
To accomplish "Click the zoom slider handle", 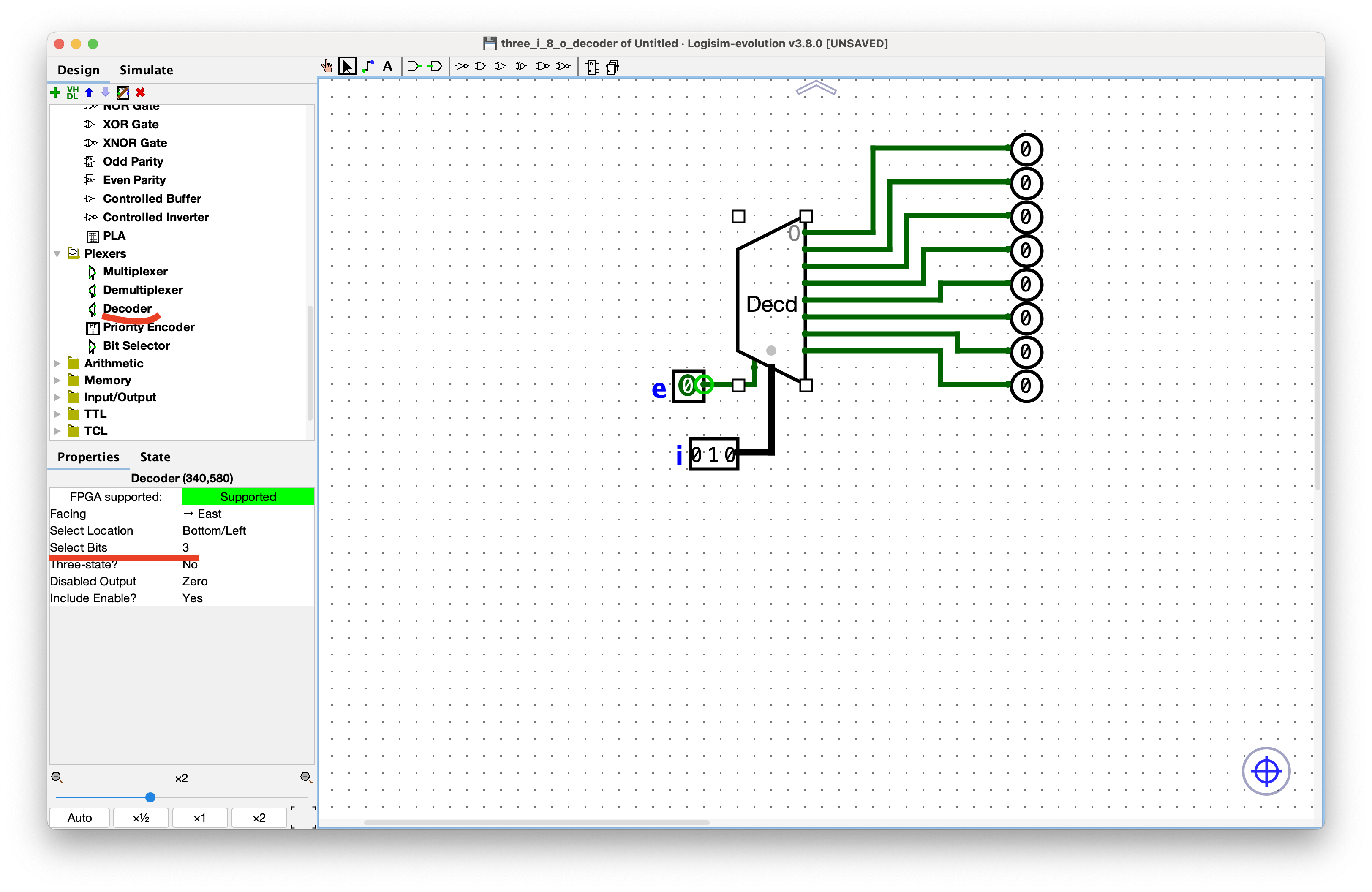I will click(150, 797).
